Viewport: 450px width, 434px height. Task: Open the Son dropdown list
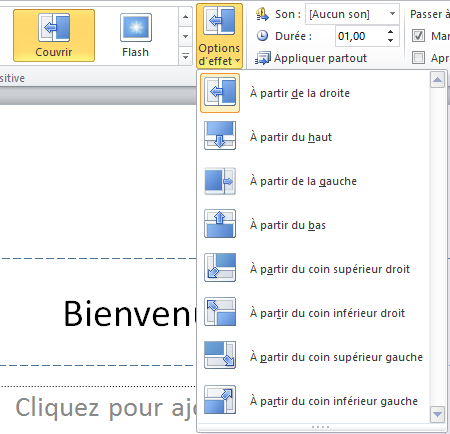coord(392,14)
